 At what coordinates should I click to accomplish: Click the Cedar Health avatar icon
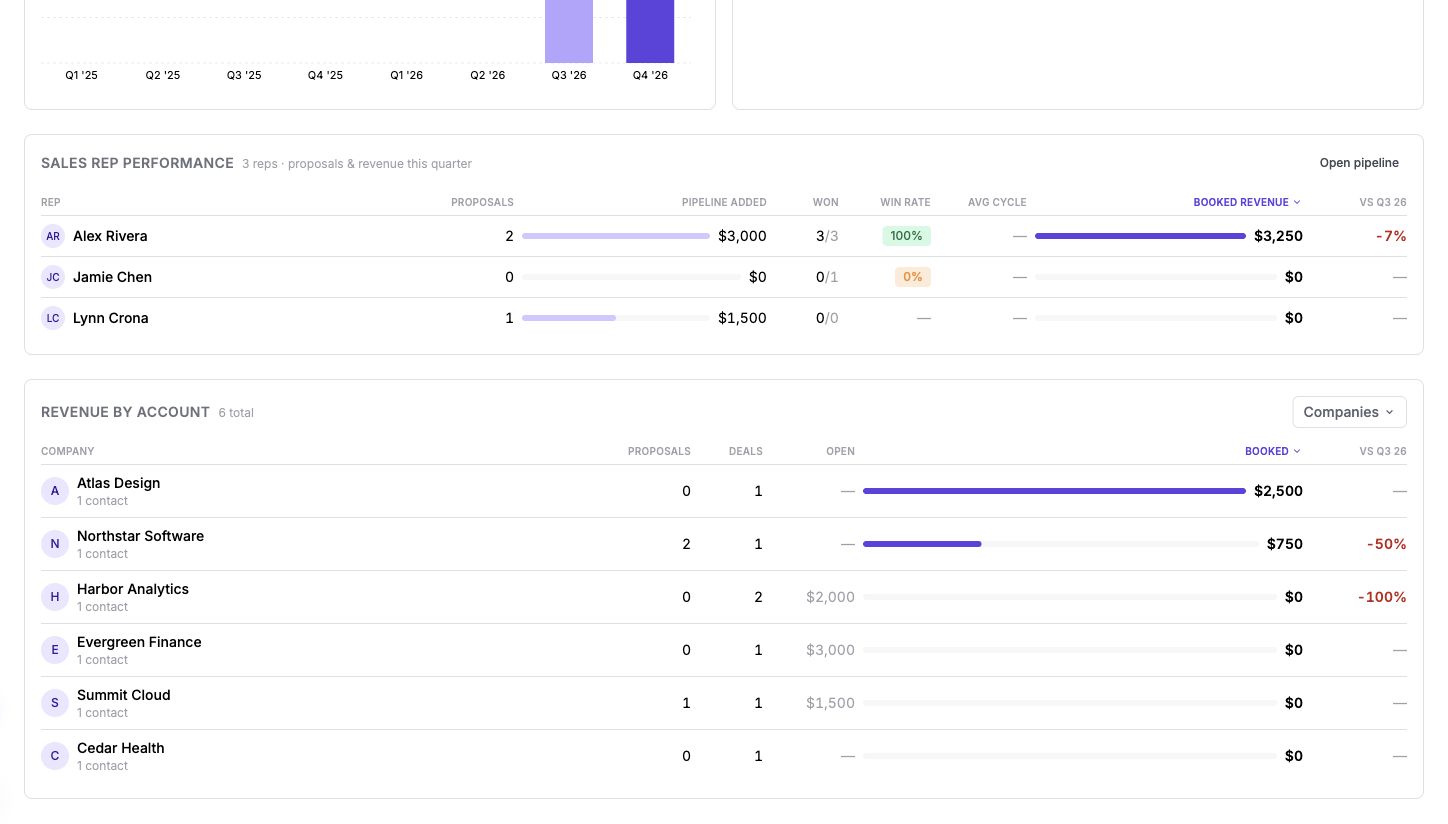tap(55, 756)
